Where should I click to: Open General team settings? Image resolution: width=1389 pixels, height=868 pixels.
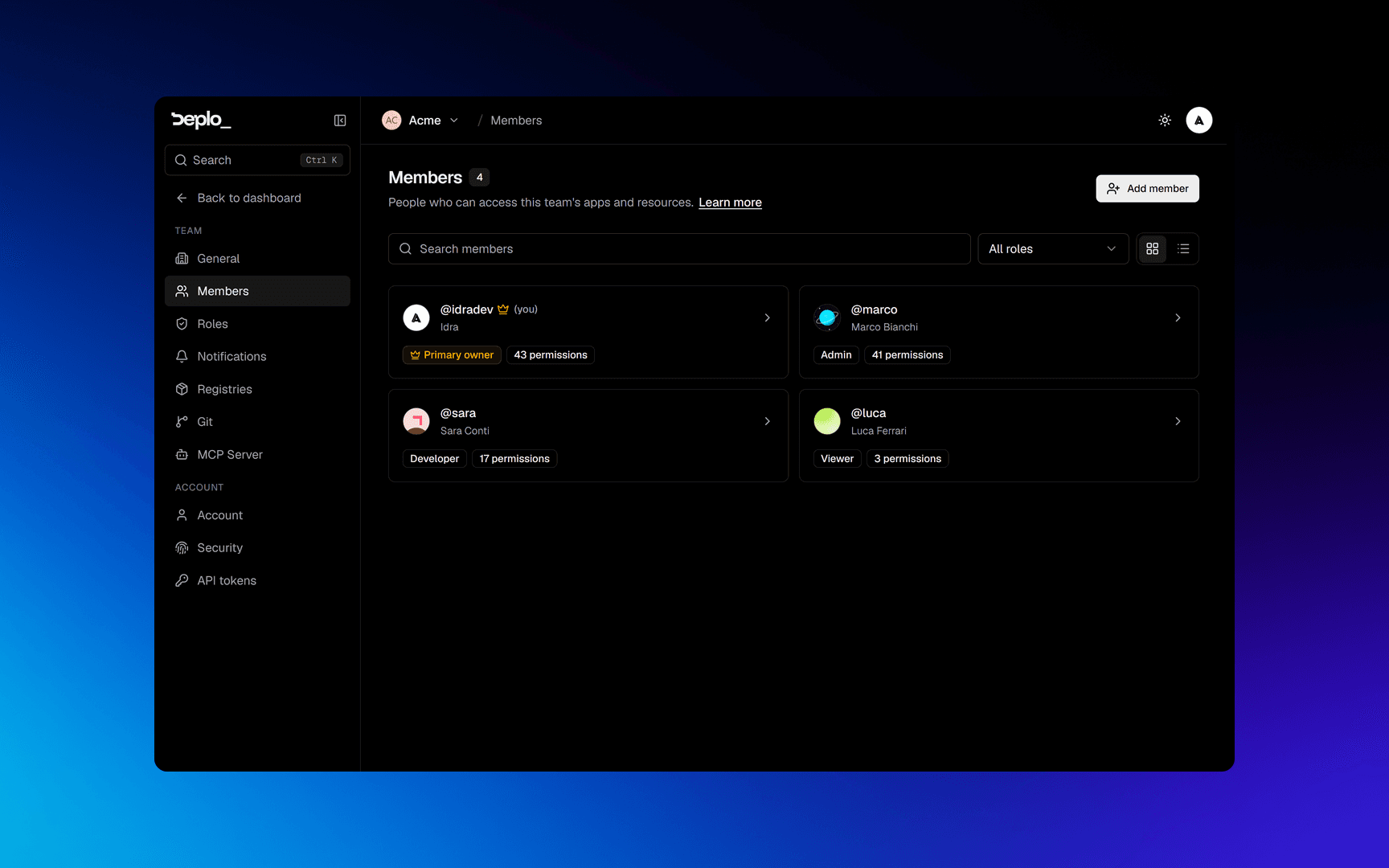(257, 259)
